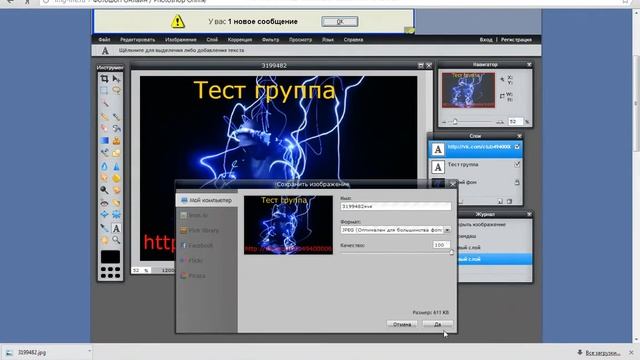The image size is (640, 360).
Task: Click the Качество quality slider handle
Action: [451, 252]
